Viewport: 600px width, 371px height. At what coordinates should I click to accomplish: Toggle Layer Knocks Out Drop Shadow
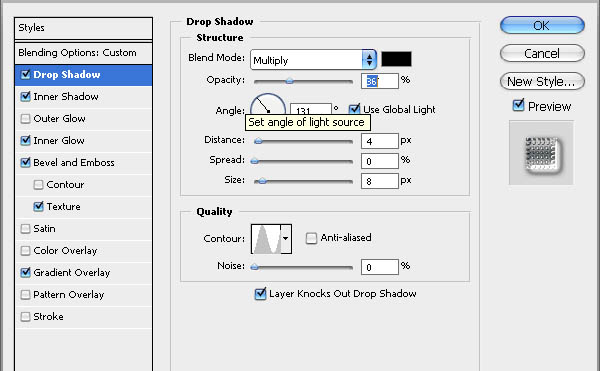point(260,294)
